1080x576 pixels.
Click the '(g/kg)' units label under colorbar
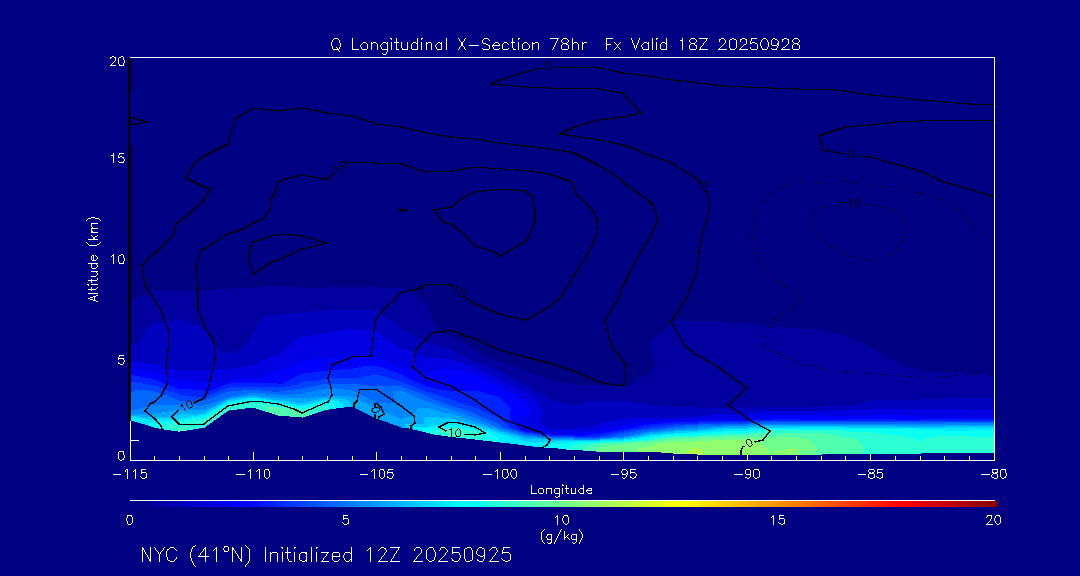click(x=561, y=536)
